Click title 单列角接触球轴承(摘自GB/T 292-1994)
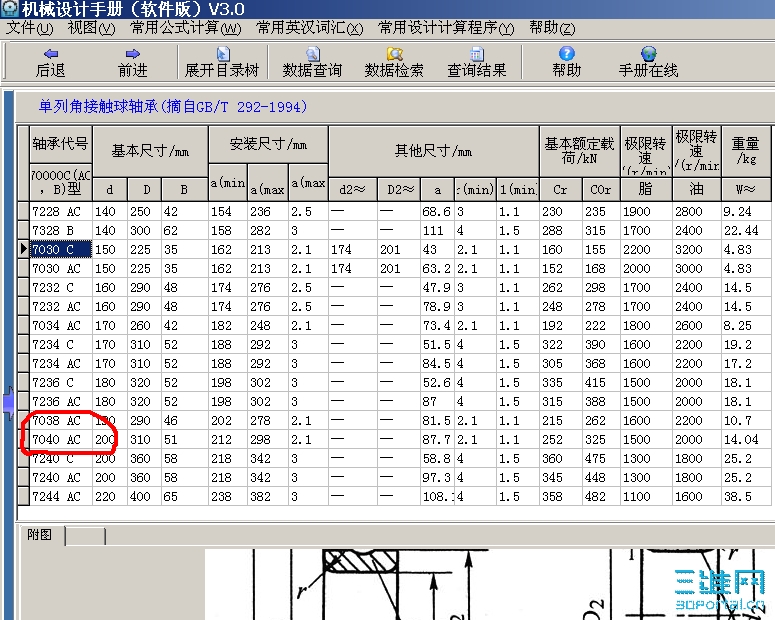This screenshot has height=620, width=775. pyautogui.click(x=172, y=106)
